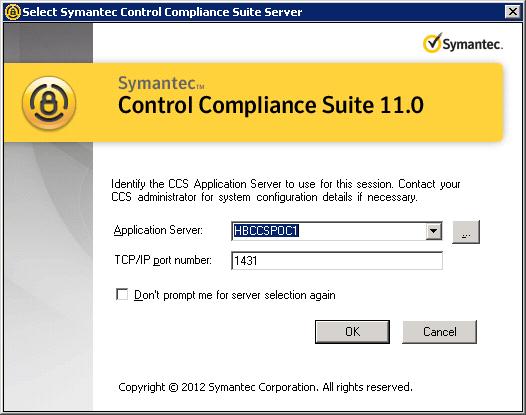Click the Copyright 2012 Symantec Corporation text
This screenshot has width=526, height=415.
point(265,387)
